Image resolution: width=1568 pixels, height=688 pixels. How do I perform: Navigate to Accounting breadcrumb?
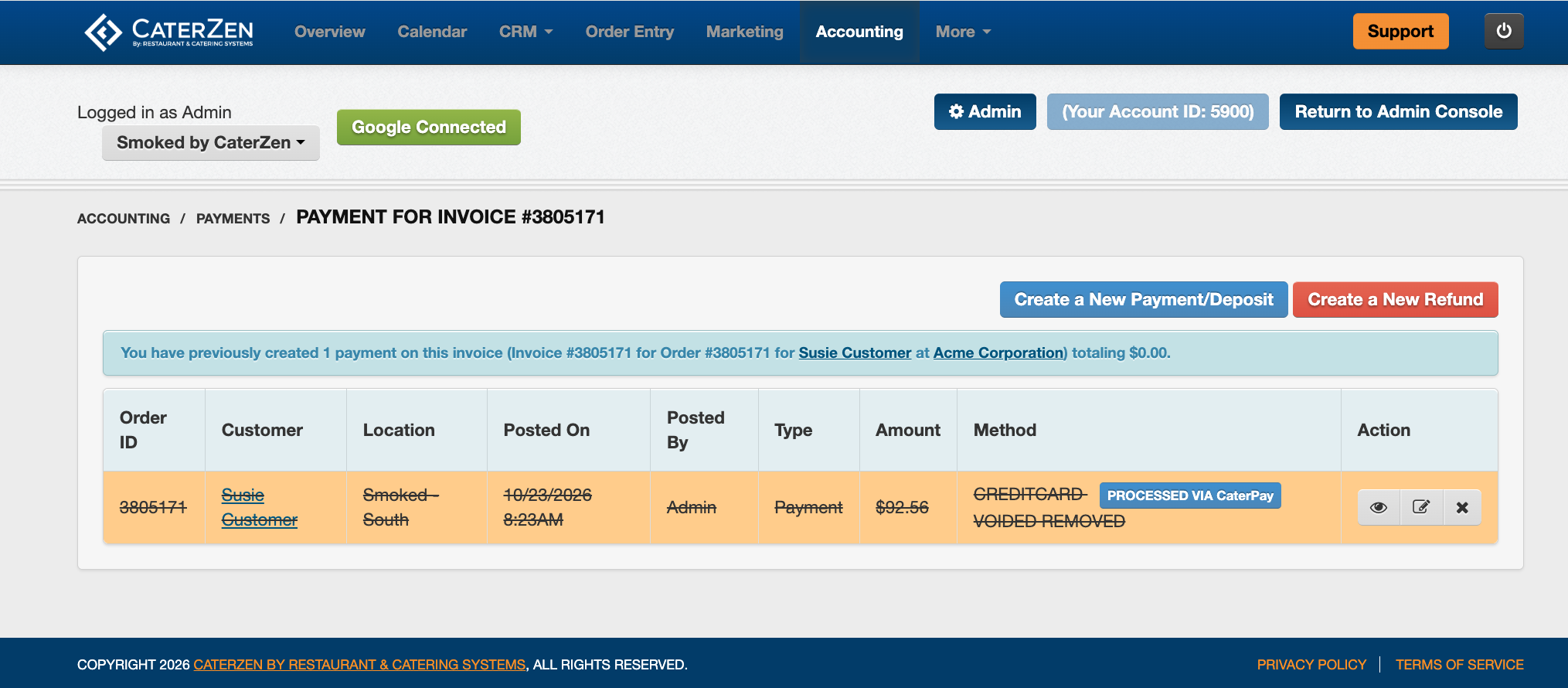[x=124, y=219]
